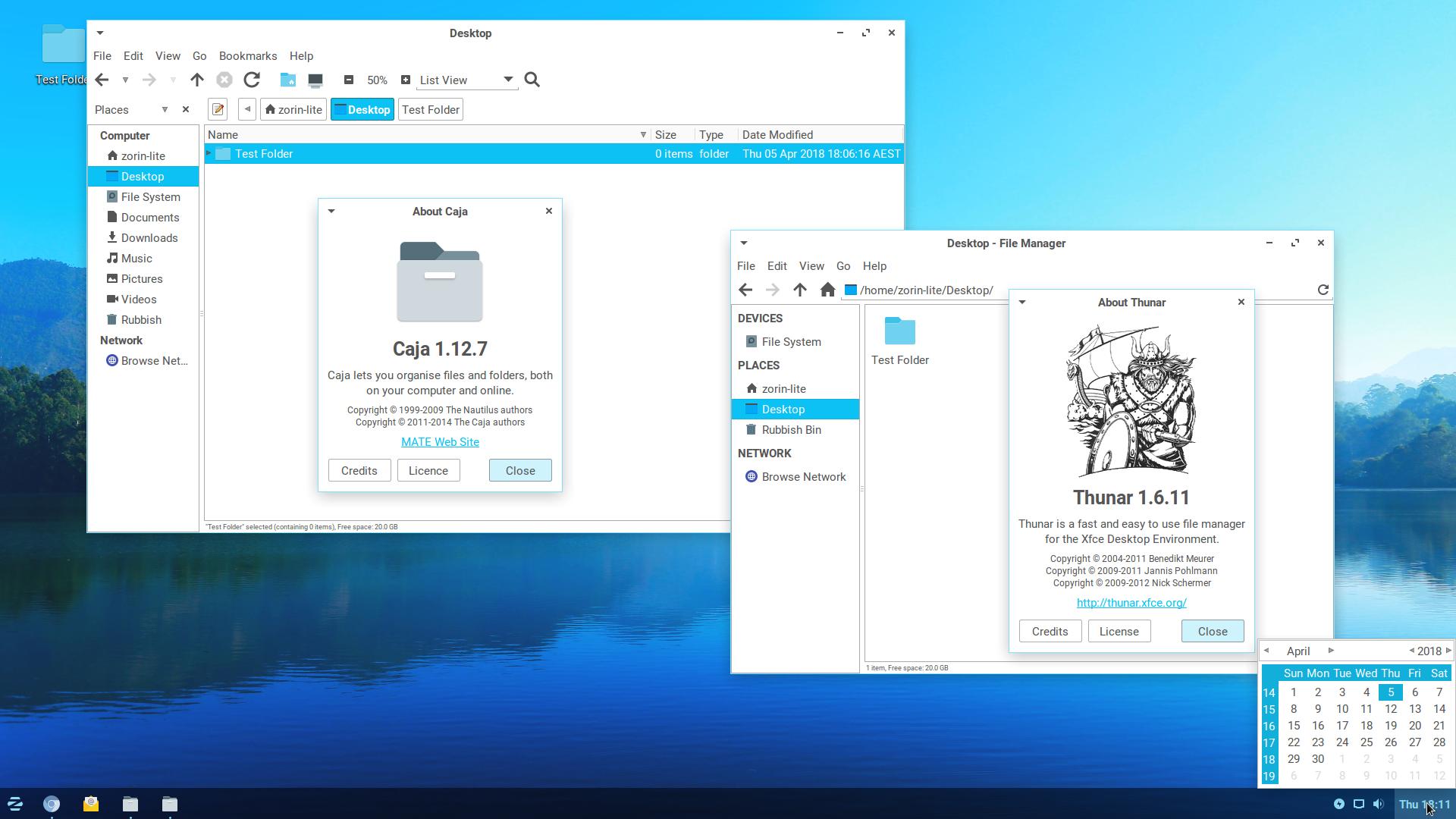Click the Home folder icon in Caja toolbar
The image size is (1456, 819).
click(287, 80)
